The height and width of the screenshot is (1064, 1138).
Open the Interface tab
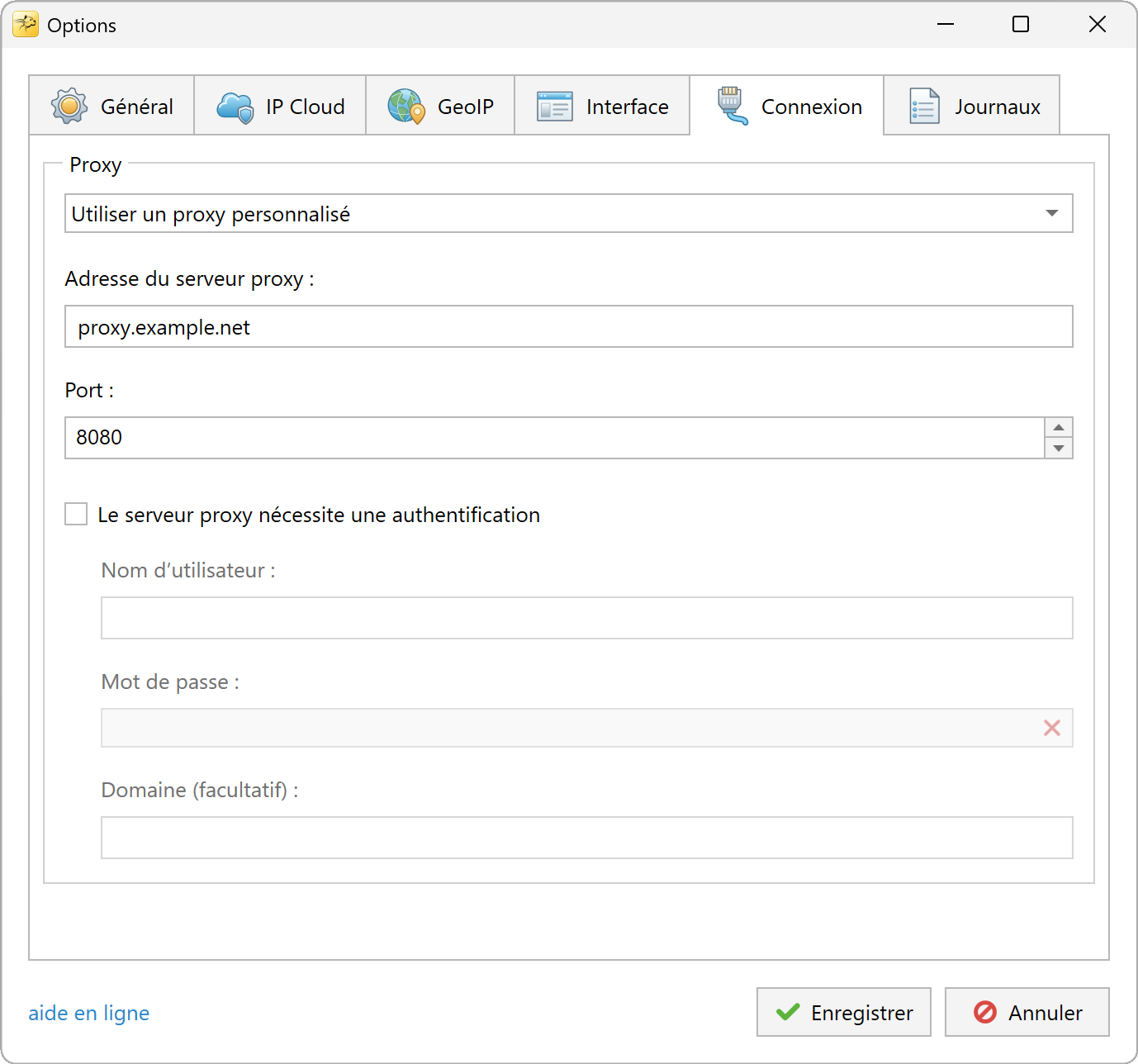[602, 106]
